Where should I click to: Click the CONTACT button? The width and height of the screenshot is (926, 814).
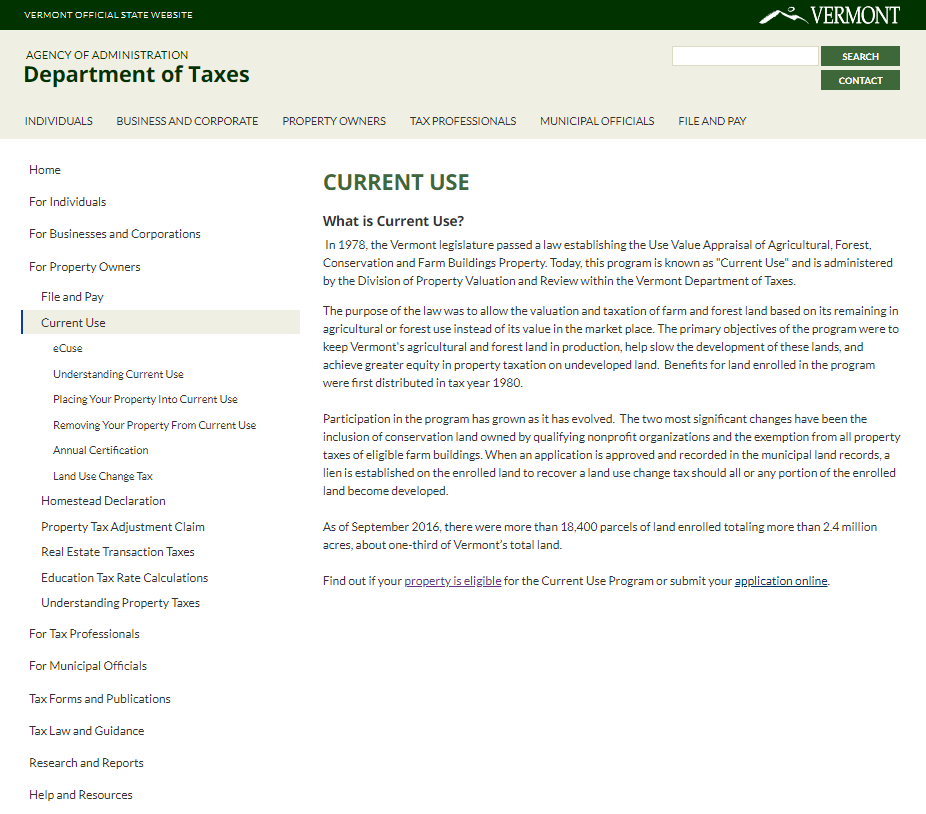pos(860,80)
